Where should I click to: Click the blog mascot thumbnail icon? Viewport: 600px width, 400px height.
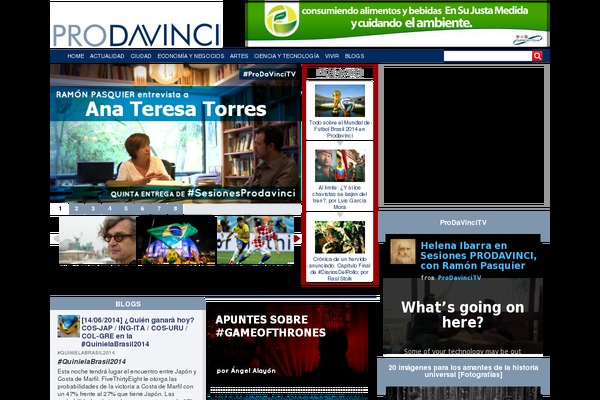click(x=68, y=326)
